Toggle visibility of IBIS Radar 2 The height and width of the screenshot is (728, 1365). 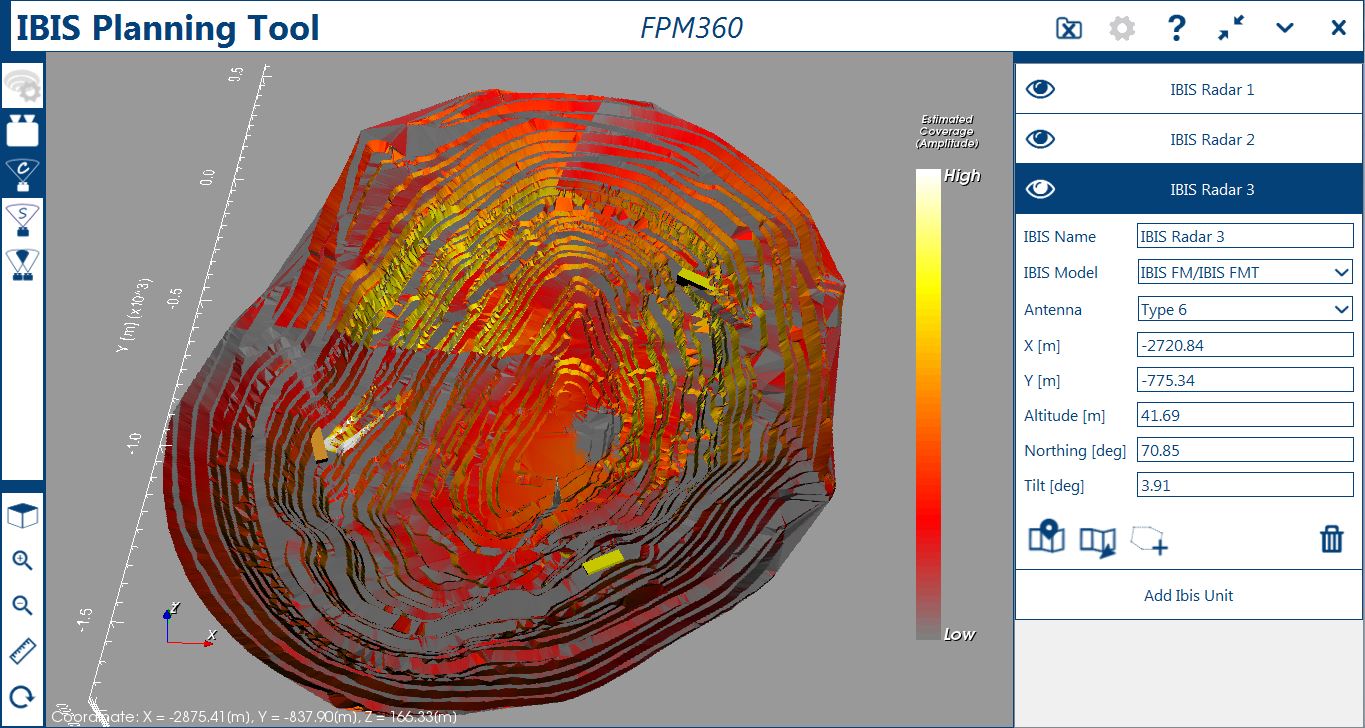tap(1041, 139)
